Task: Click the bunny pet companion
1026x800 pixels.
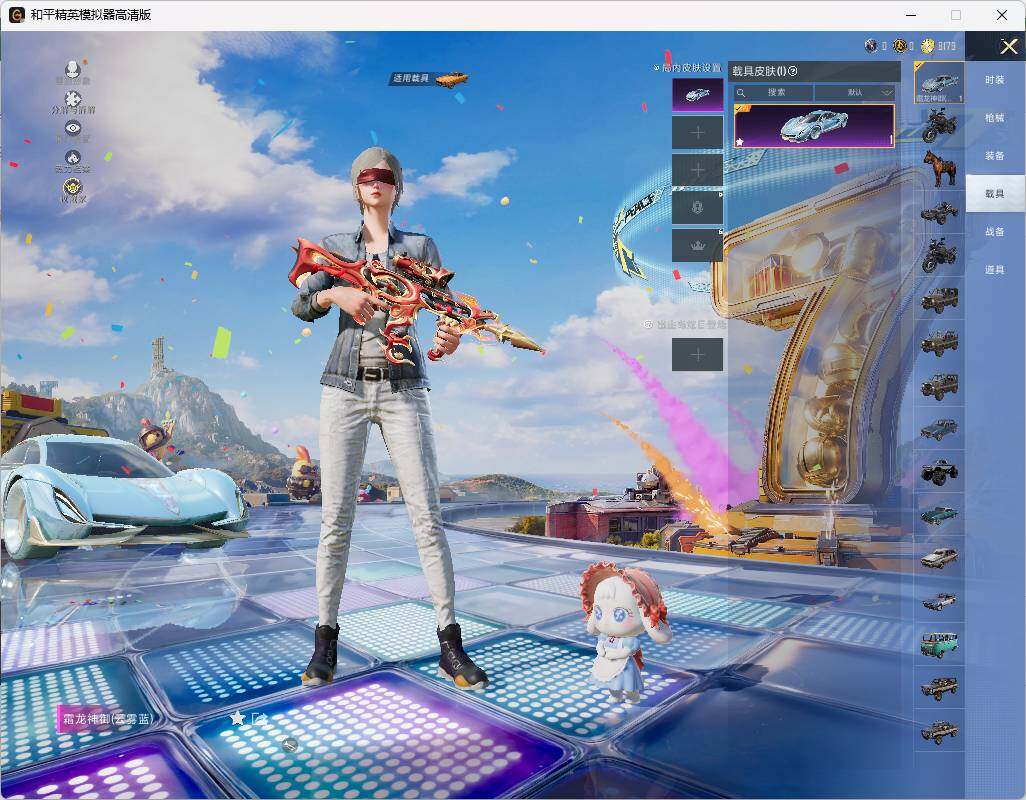Action: (x=623, y=629)
